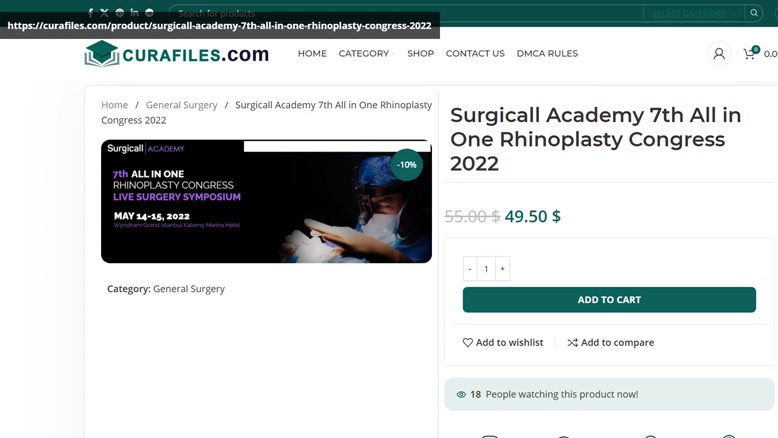Open the DMCA Rules menu item

(547, 54)
